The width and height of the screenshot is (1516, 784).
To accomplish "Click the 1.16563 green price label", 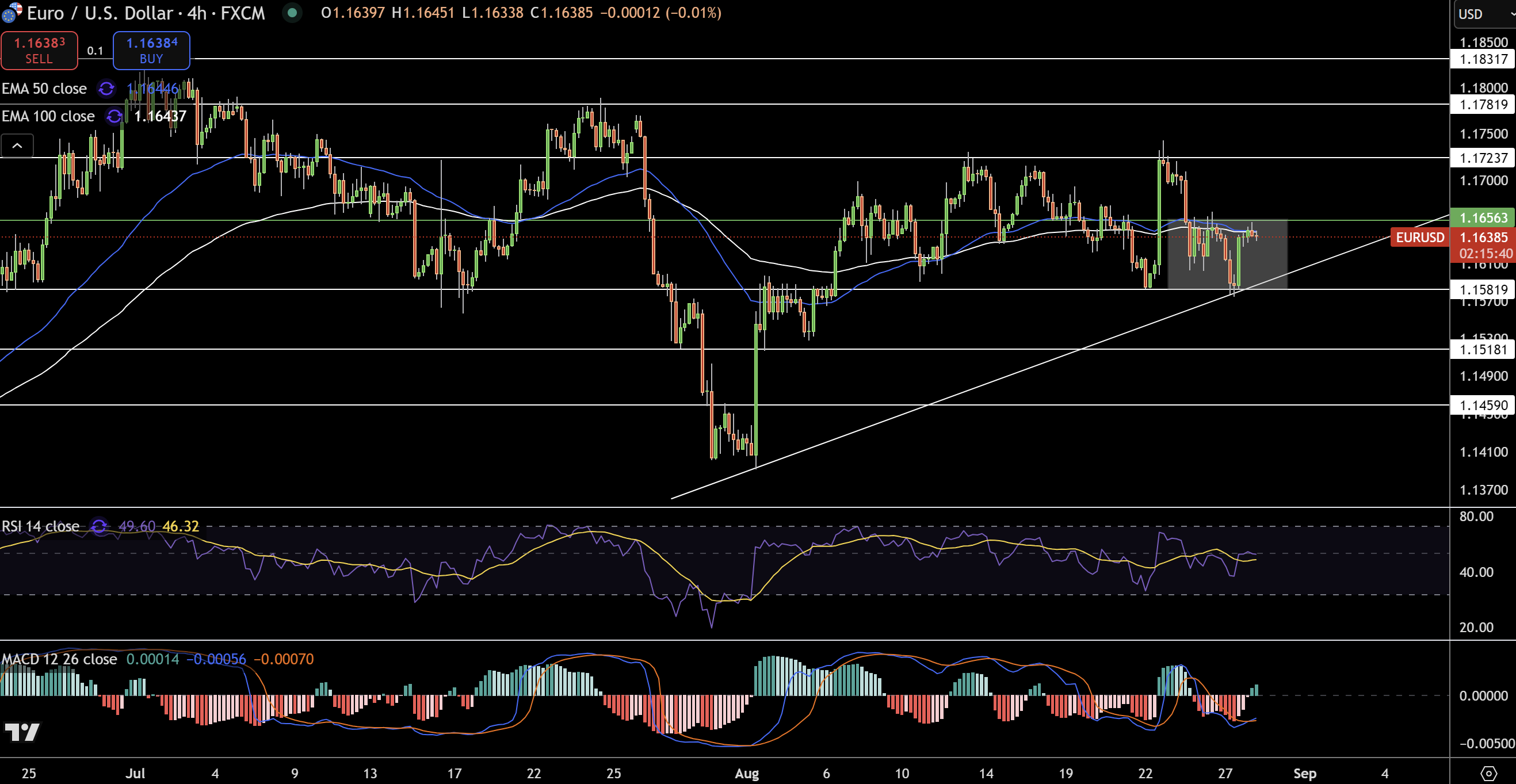I will [x=1484, y=217].
